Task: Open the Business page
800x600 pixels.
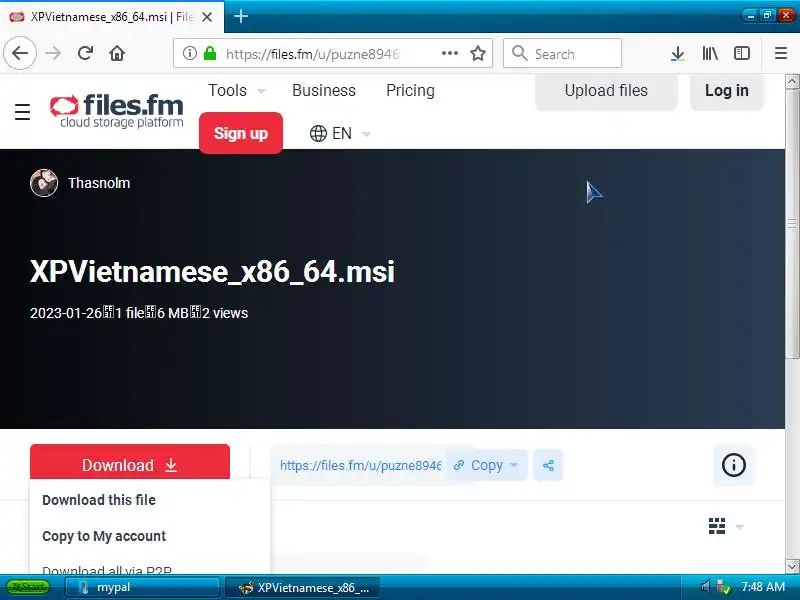Action: coord(324,91)
